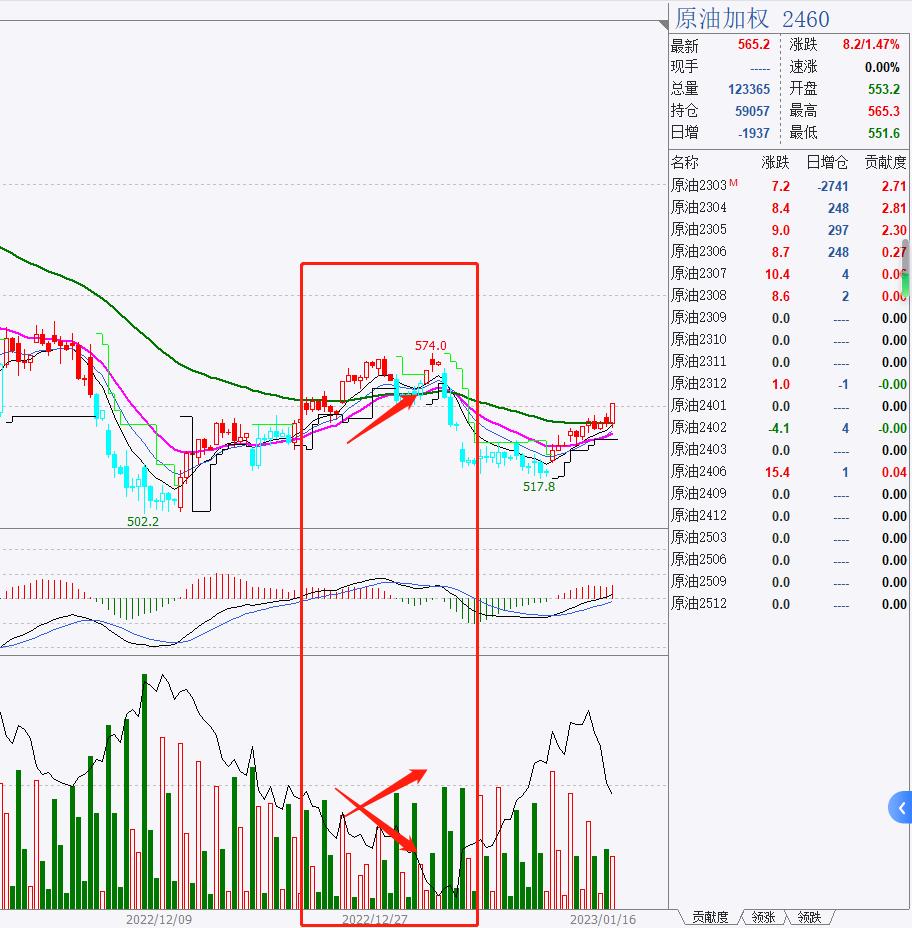
Task: Sort by the 贡献度 column header
Action: [x=885, y=162]
